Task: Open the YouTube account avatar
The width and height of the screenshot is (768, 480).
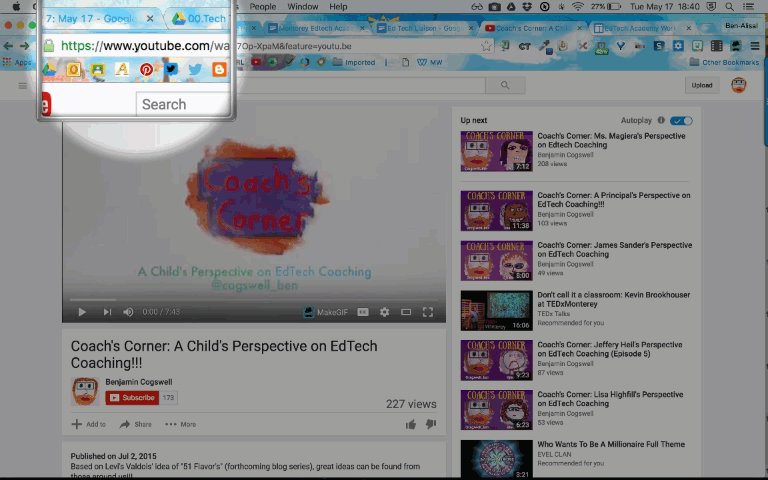Action: coord(739,85)
